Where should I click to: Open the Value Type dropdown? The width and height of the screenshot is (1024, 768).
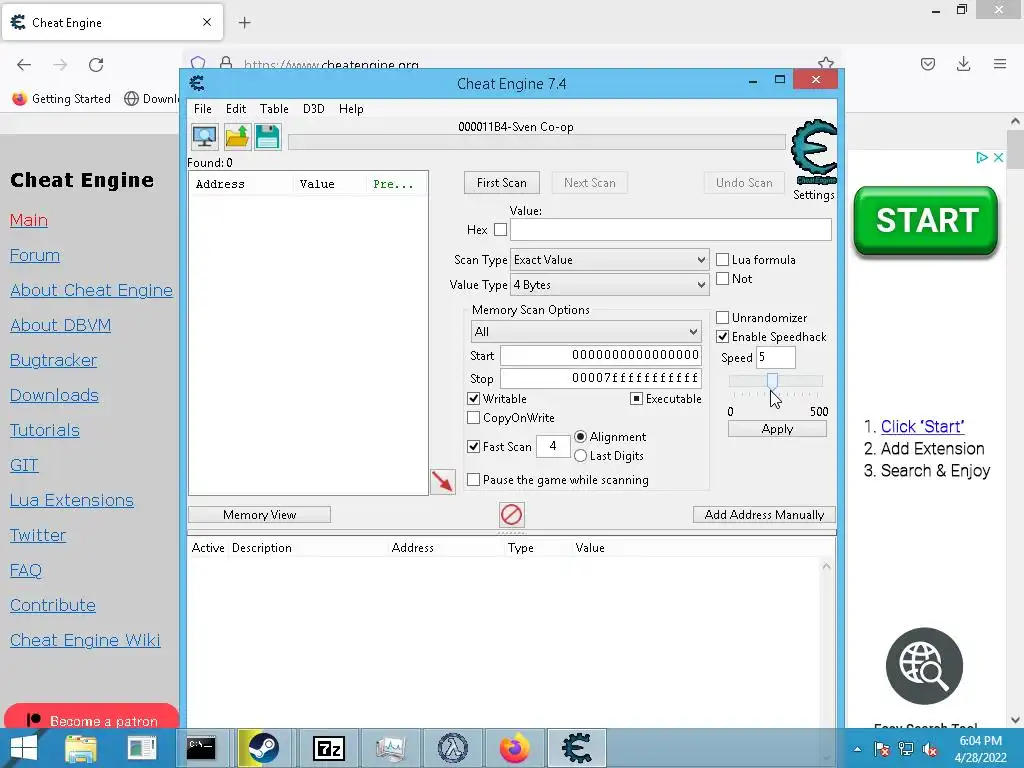pos(609,285)
